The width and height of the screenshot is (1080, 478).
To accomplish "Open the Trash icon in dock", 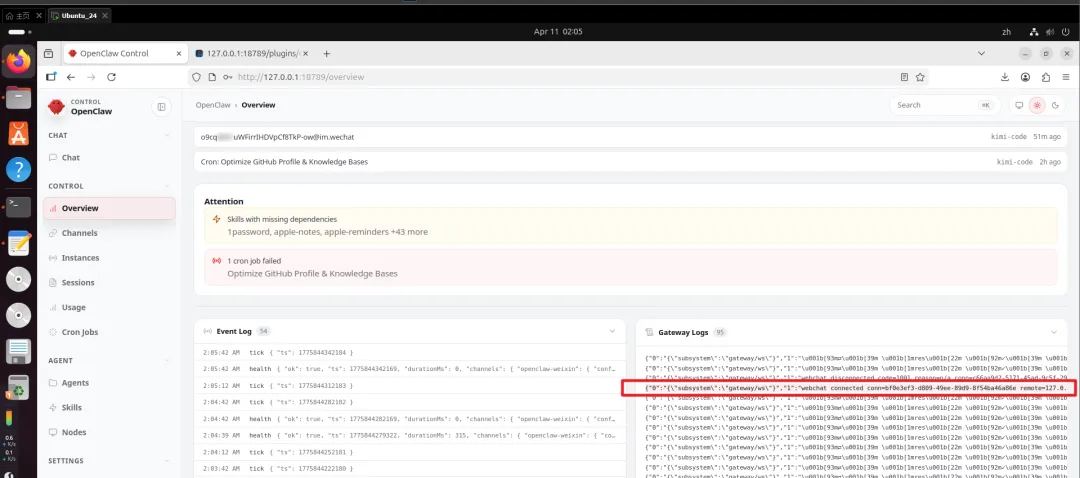I will coord(19,388).
